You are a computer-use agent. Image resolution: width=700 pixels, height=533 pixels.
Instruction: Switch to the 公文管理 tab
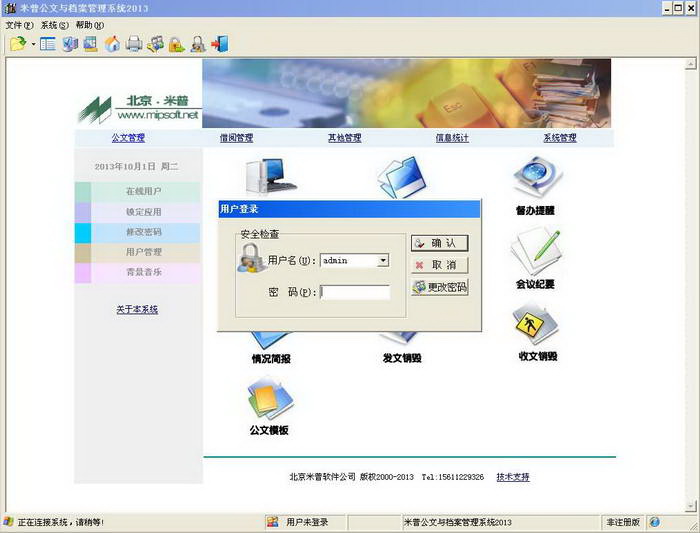tap(128, 138)
